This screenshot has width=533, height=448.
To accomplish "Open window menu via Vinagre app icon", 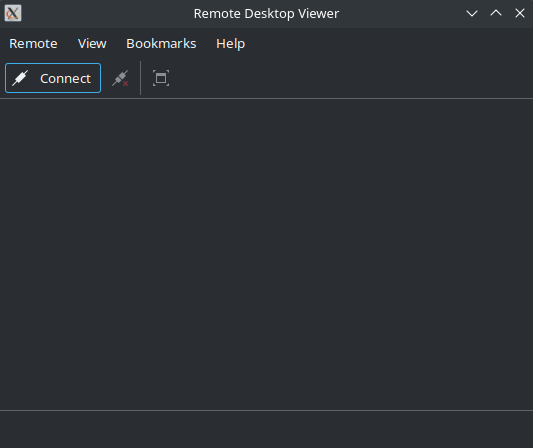I will [x=13, y=13].
